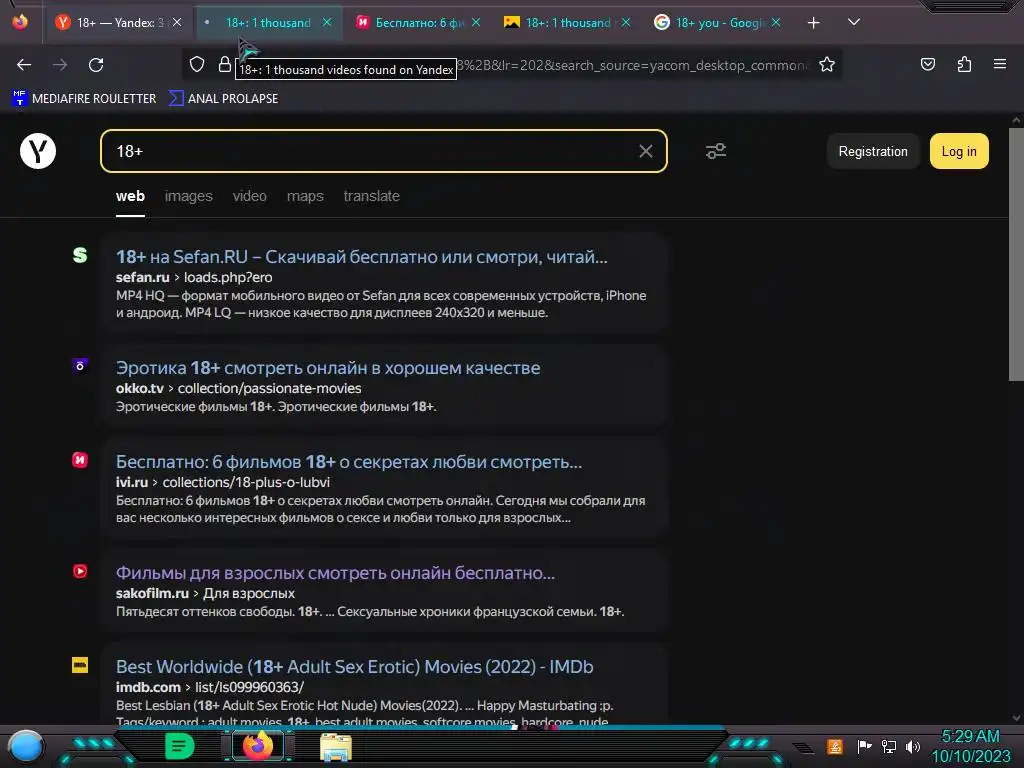The image size is (1024, 768).
Task: Go forward with the forward arrow
Action: tap(60, 65)
